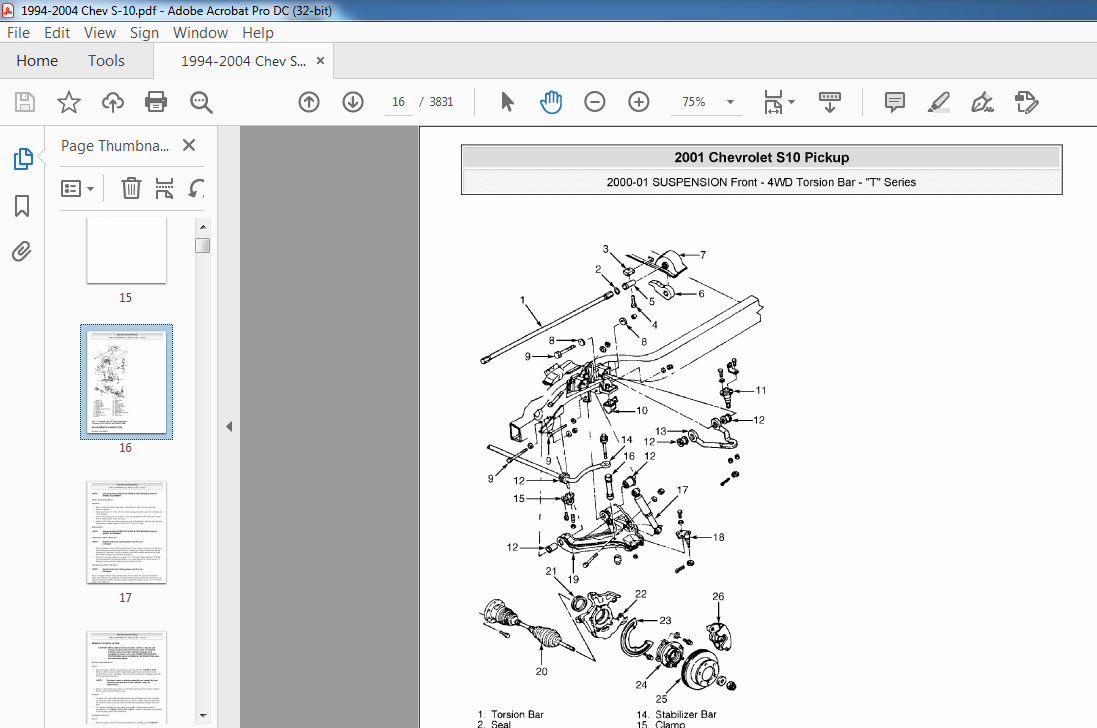
Task: Click the scrolling mode icon
Action: pyautogui.click(x=830, y=102)
